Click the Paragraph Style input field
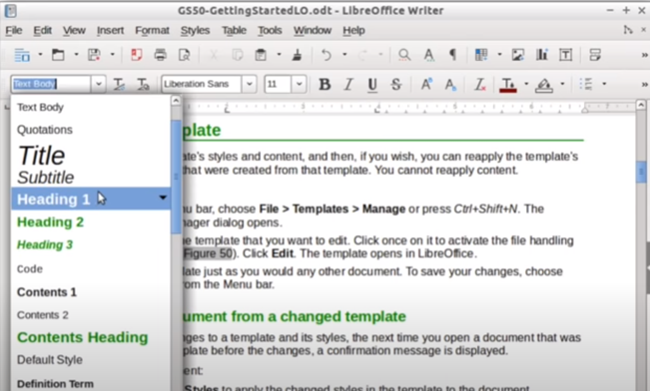650x391 pixels. (x=51, y=84)
